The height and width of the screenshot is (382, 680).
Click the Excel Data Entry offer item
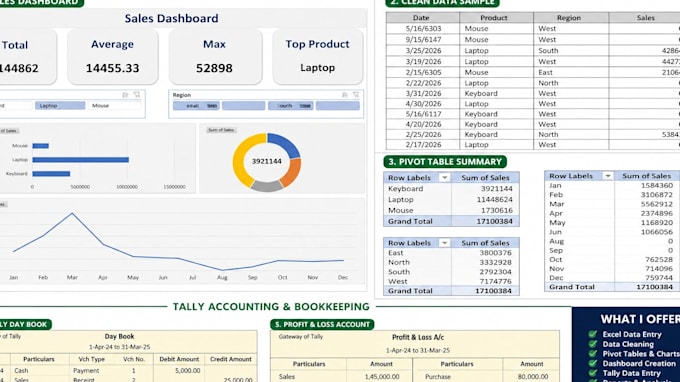pos(632,334)
